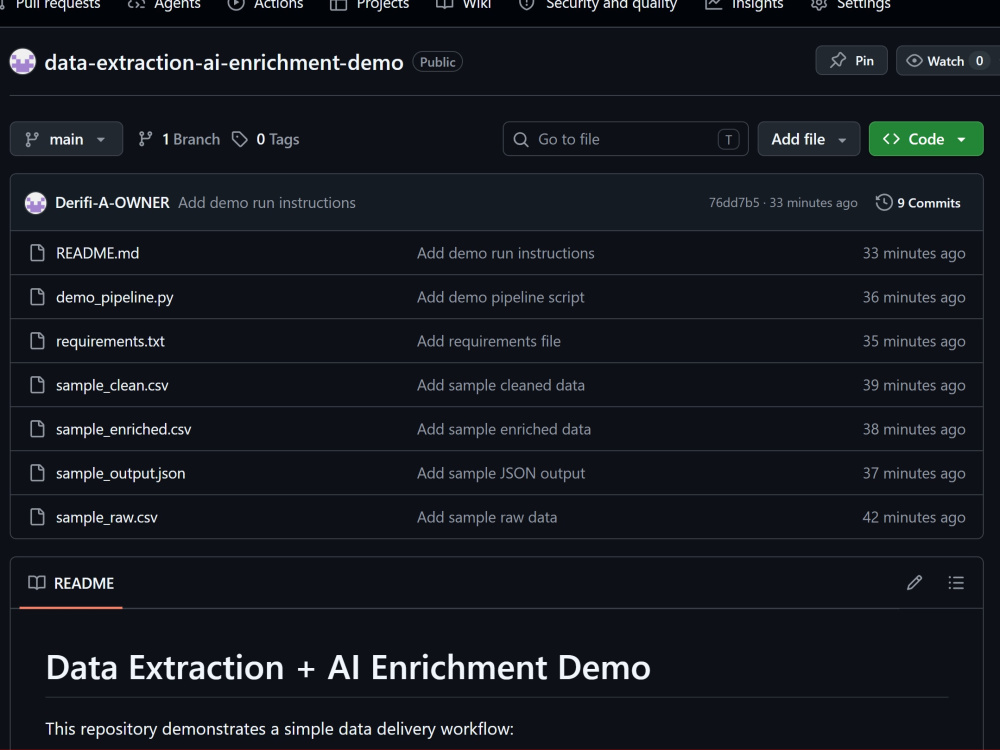Click file icon next to sample_clean.csv
The height and width of the screenshot is (750, 1000).
coord(38,385)
